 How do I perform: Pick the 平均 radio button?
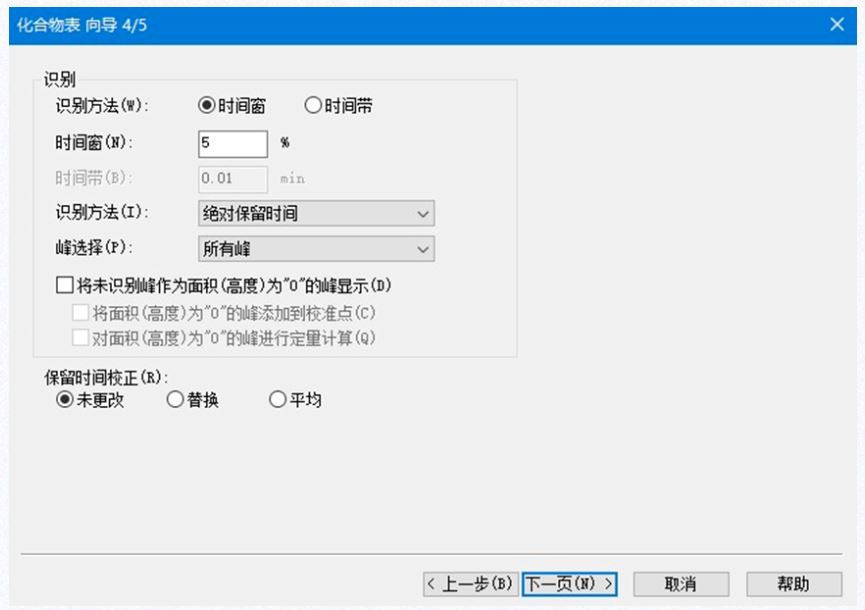pos(278,400)
